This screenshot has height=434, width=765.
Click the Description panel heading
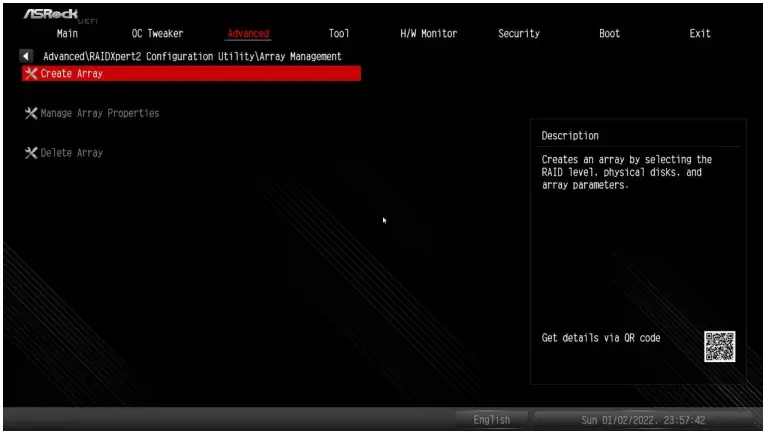(570, 136)
